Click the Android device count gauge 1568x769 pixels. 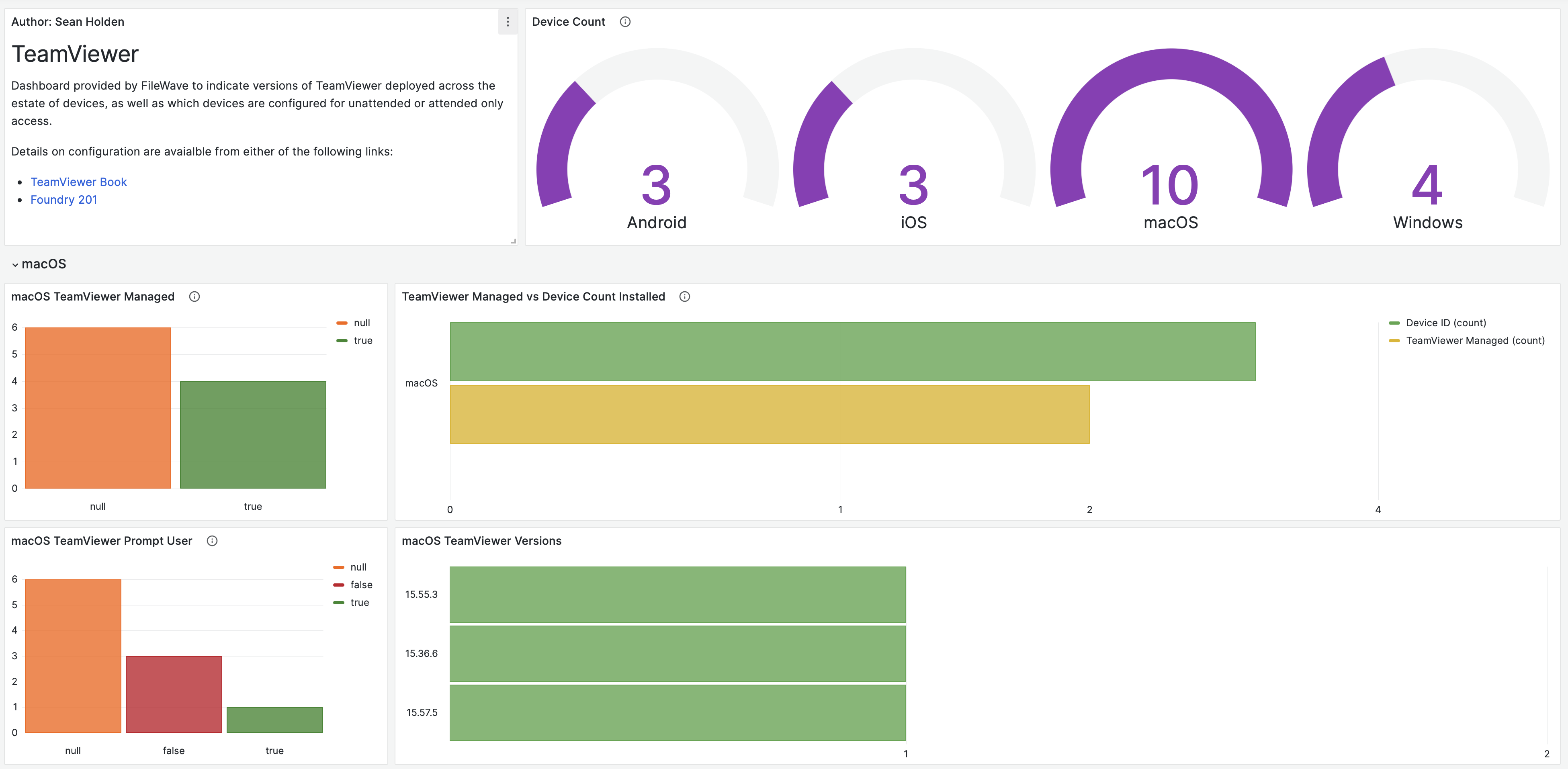tap(657, 140)
